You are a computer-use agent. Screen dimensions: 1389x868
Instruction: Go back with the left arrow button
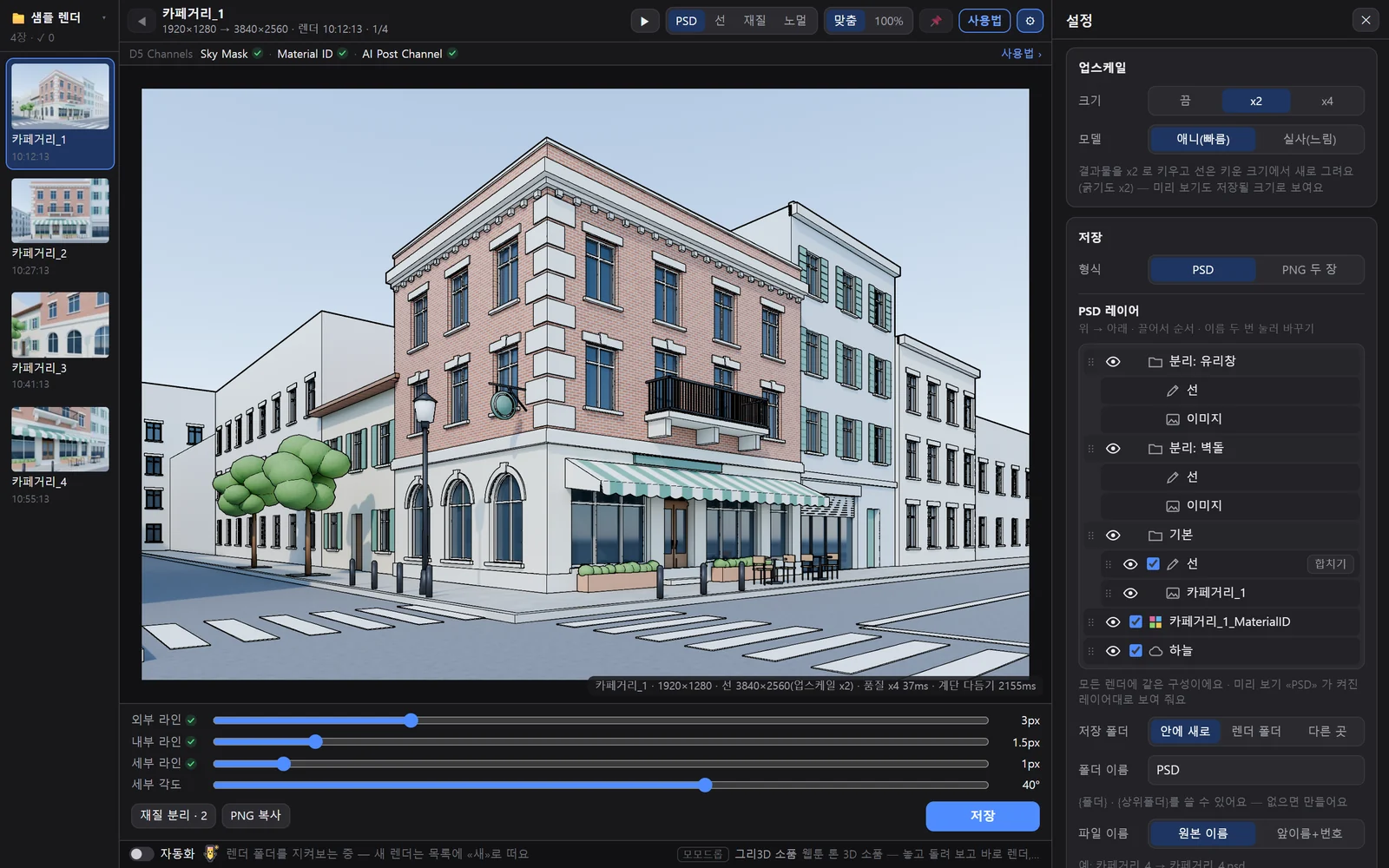142,21
